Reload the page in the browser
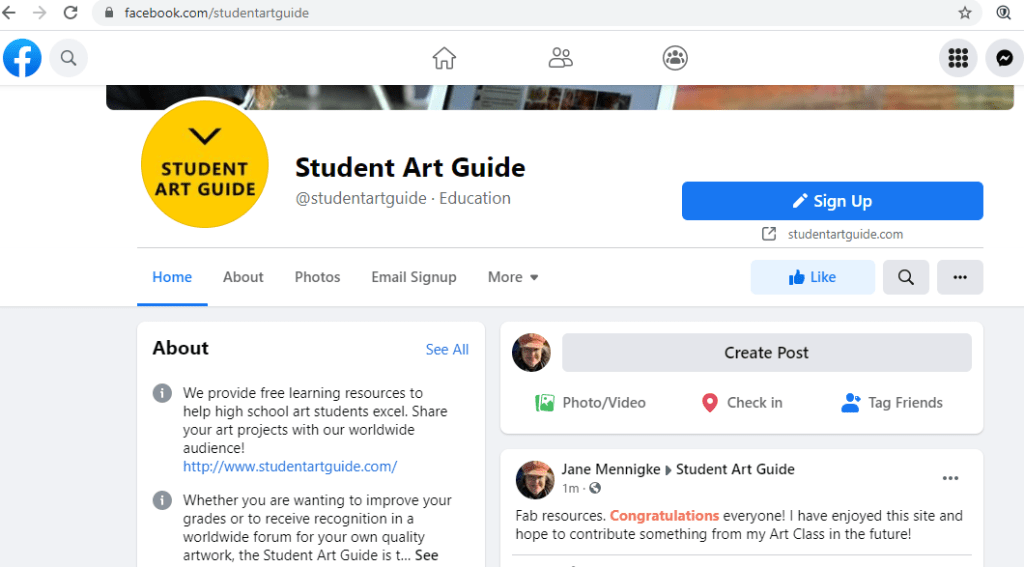Image resolution: width=1024 pixels, height=567 pixels. (x=70, y=13)
